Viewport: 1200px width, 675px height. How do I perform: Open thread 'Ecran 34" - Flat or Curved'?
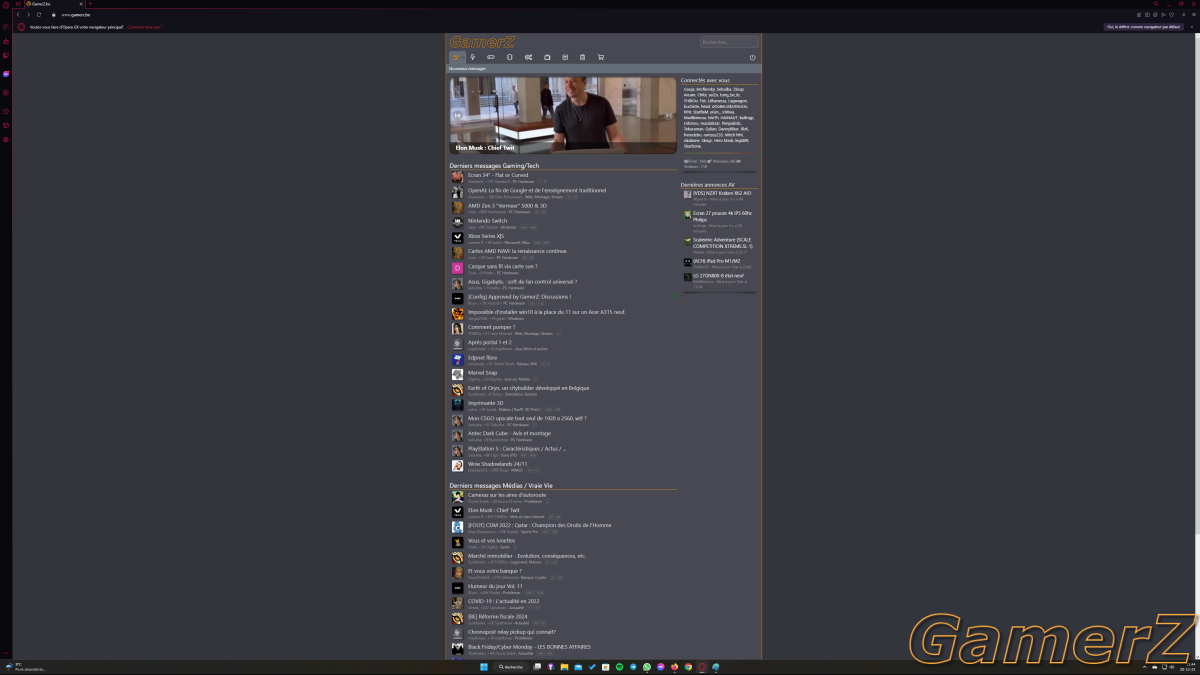497,175
